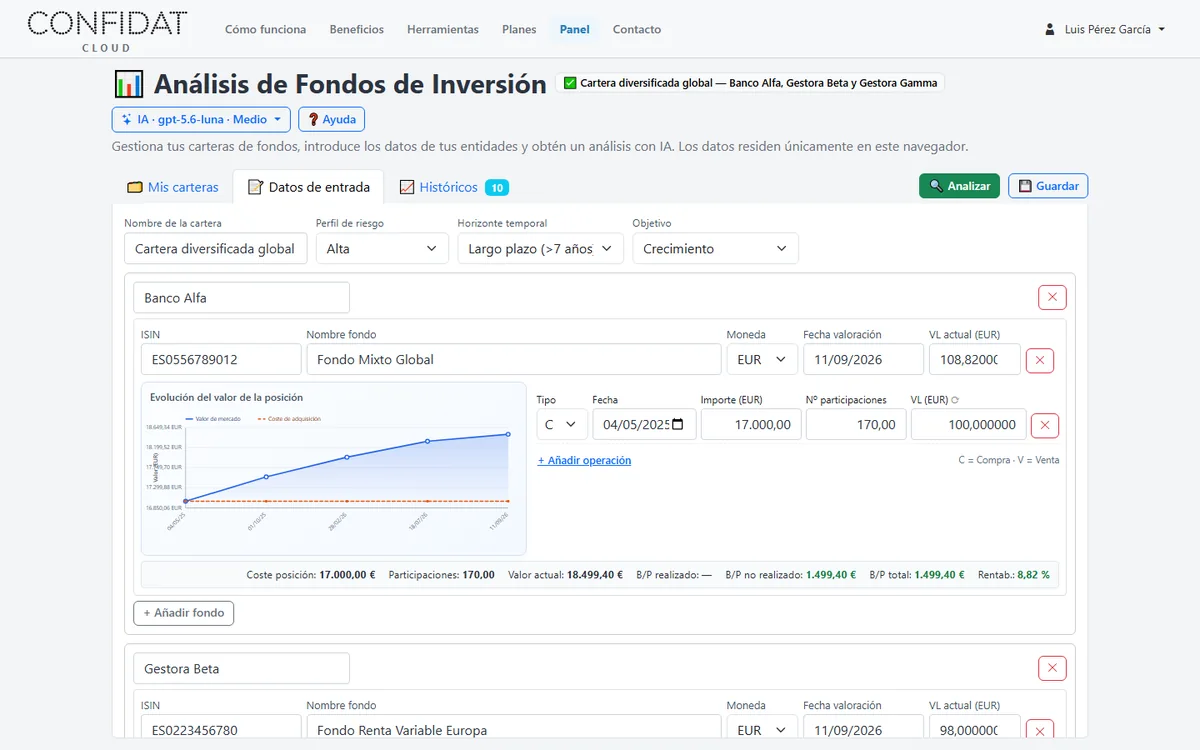Click the Confidat Cloud logo
This screenshot has height=750, width=1200.
pyautogui.click(x=107, y=30)
